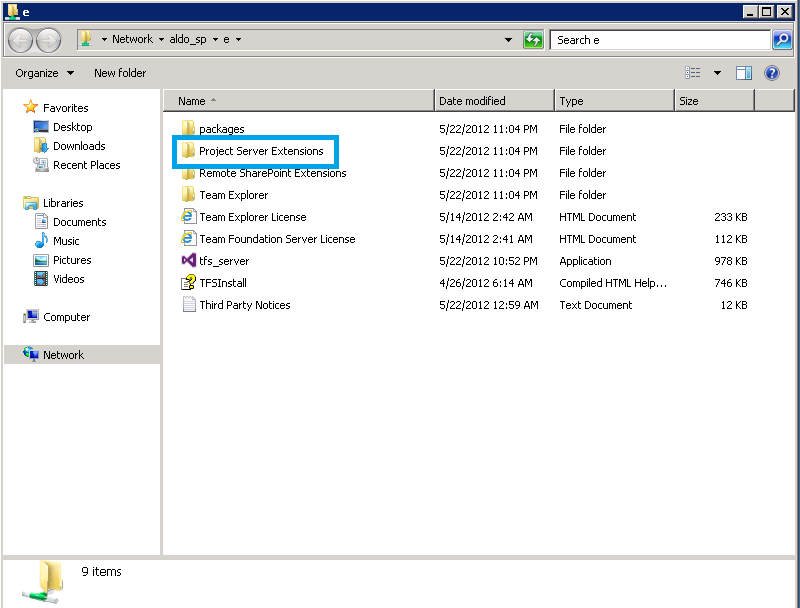Select the Team Foundation Server License file name
Screen dimensions: 800x608
pyautogui.click(x=277, y=239)
